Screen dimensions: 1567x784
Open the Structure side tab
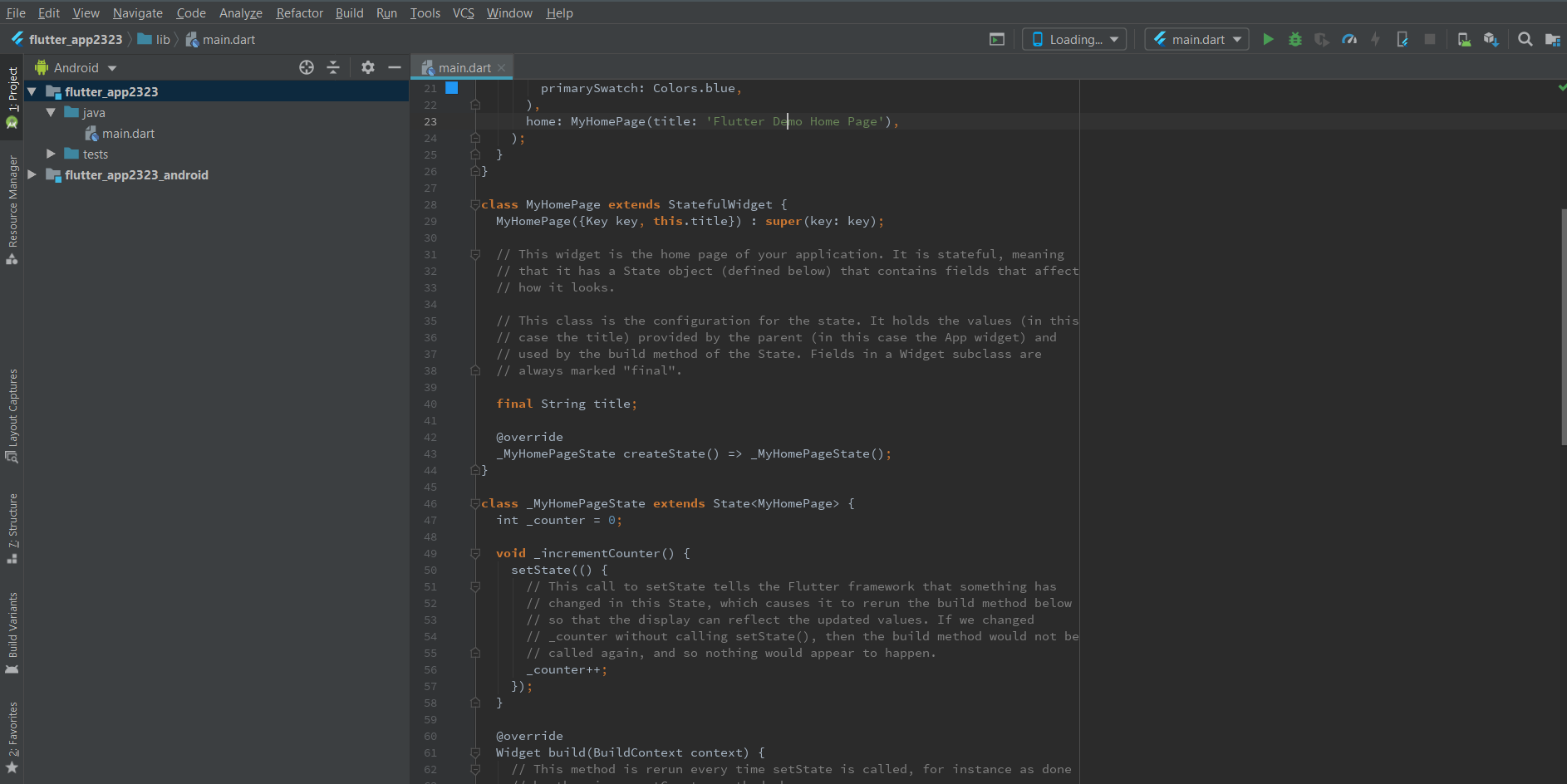tap(12, 529)
